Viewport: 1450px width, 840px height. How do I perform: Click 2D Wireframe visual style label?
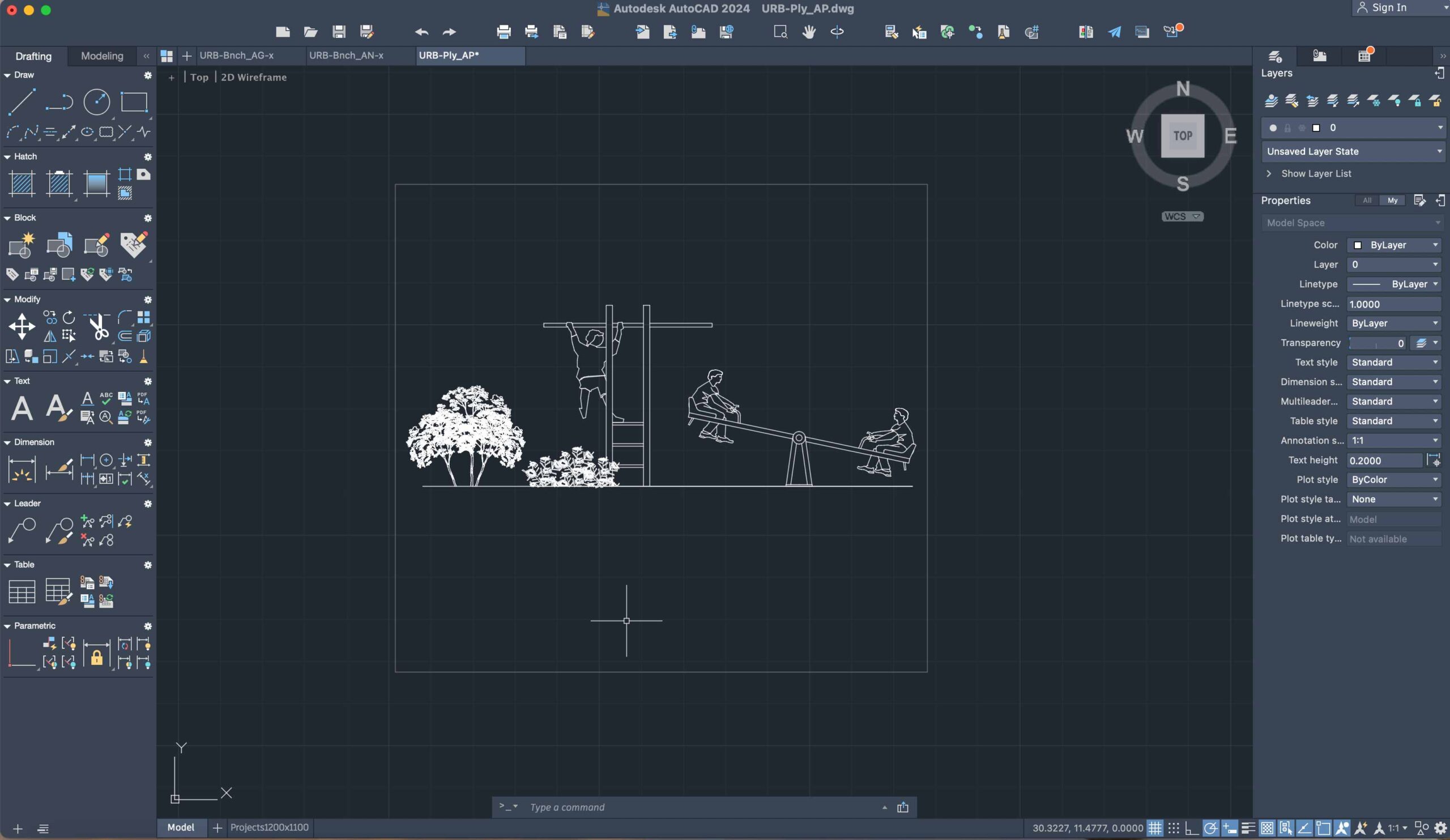tap(254, 77)
